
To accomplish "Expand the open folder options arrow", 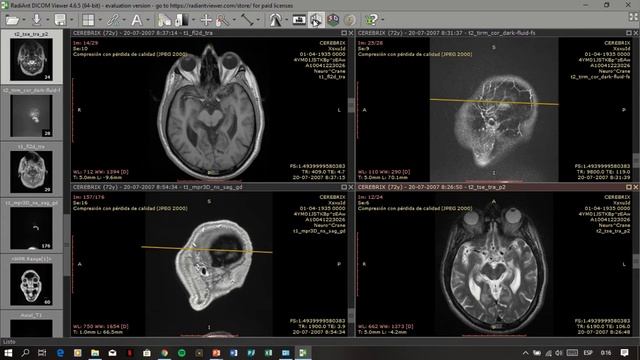I will pyautogui.click(x=24, y=20).
